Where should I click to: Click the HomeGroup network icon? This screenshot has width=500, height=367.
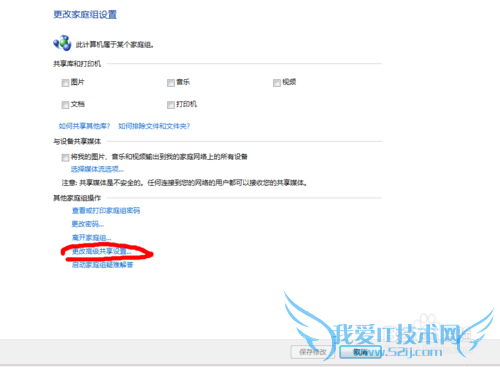coord(62,43)
